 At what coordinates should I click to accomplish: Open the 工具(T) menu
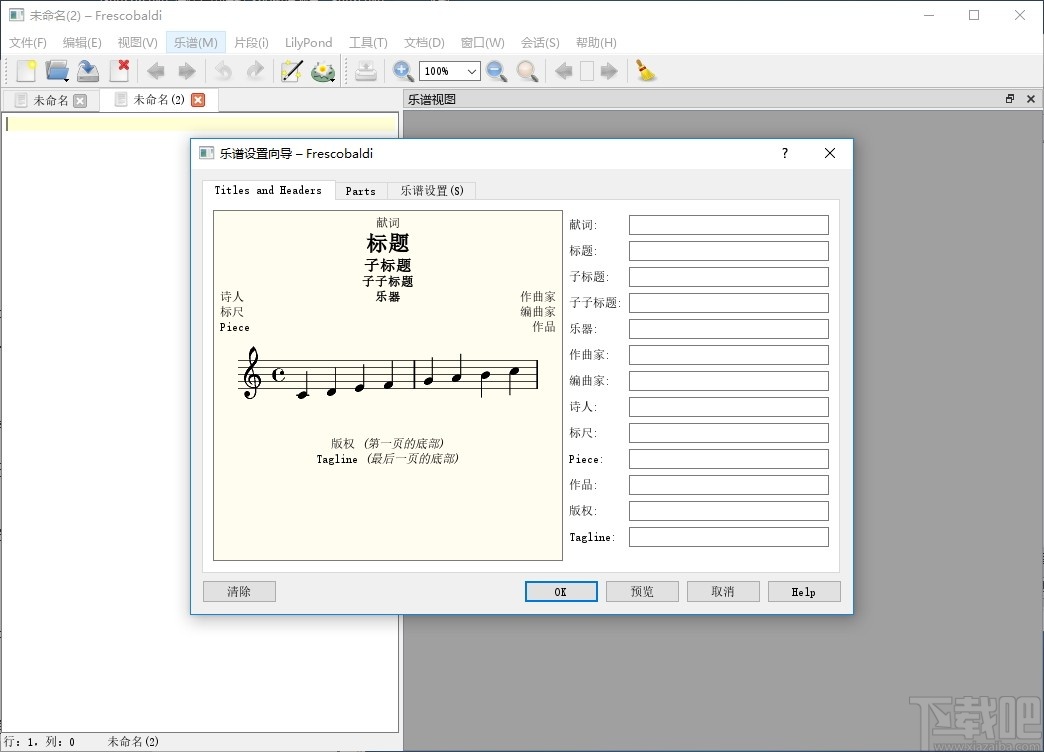[368, 42]
